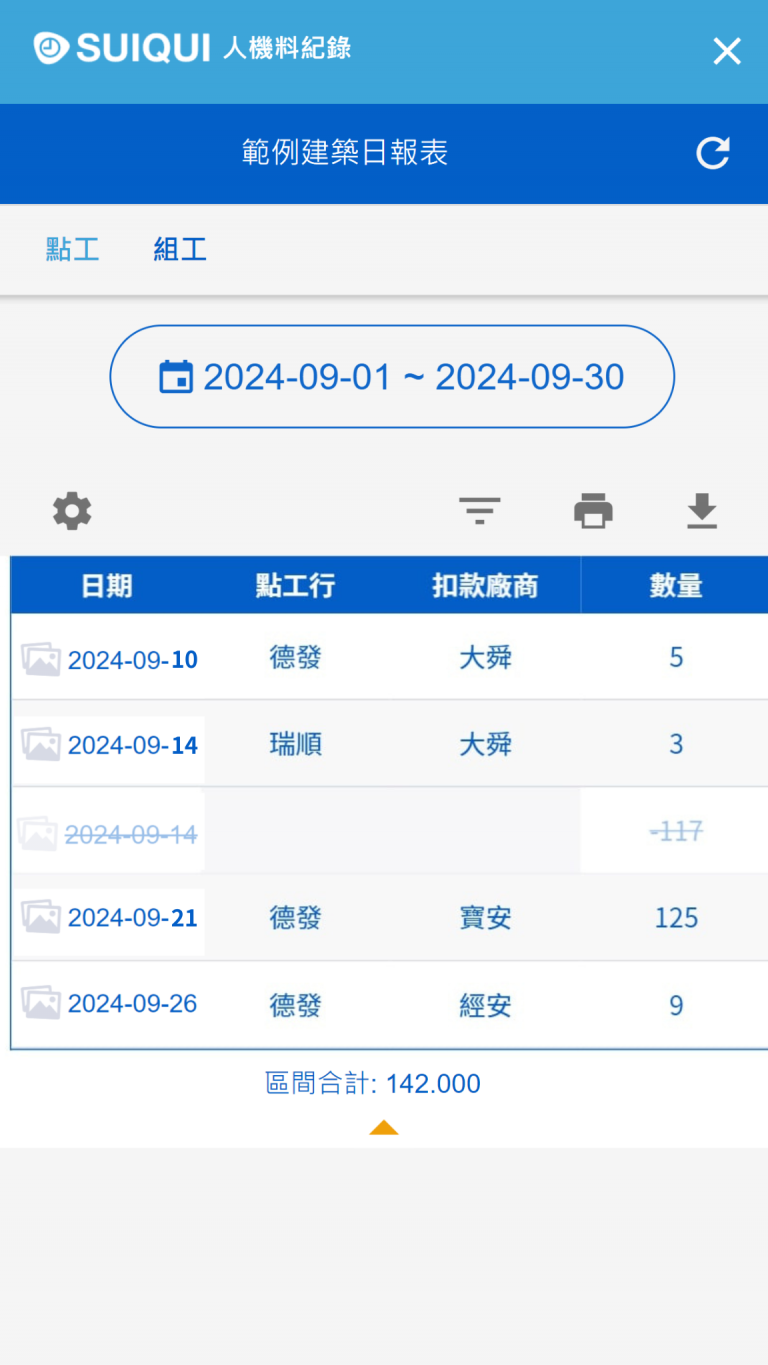This screenshot has width=768, height=1365.
Task: Close the SUIQUI panel with X
Action: (727, 51)
